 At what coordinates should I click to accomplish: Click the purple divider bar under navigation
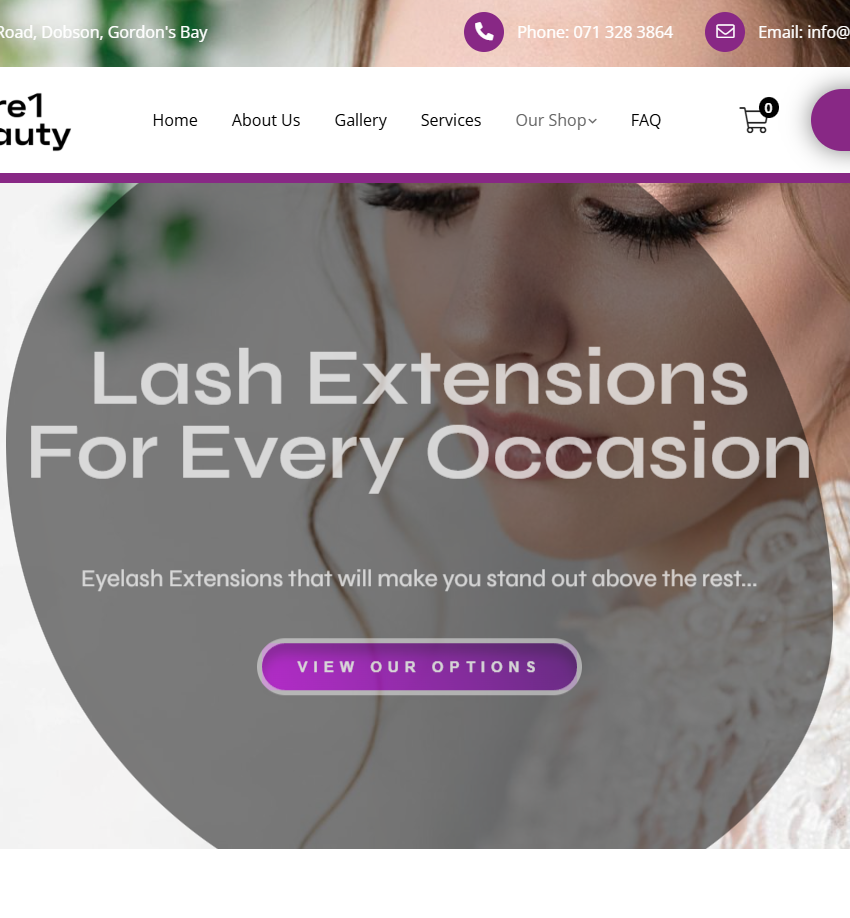click(425, 178)
